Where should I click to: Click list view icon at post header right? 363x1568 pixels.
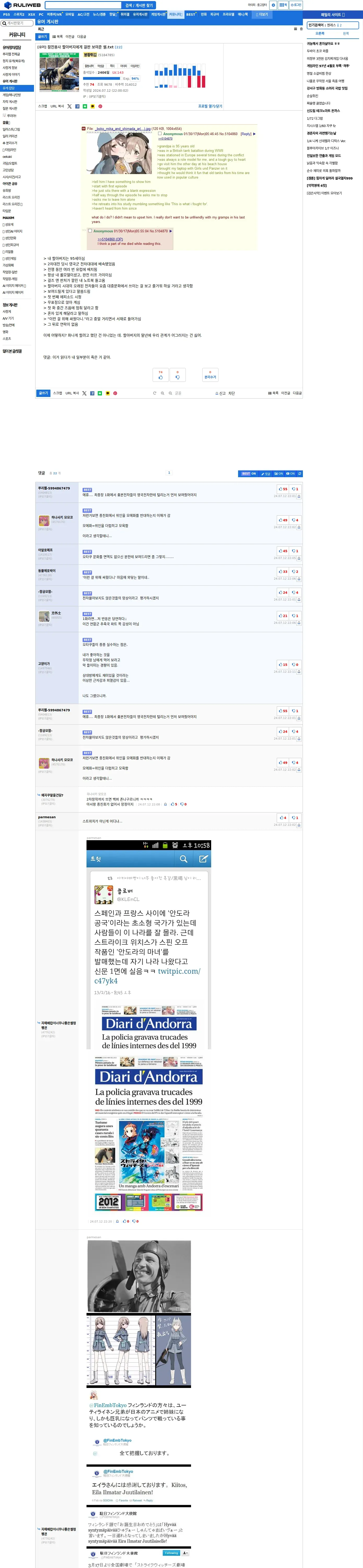click(x=295, y=28)
